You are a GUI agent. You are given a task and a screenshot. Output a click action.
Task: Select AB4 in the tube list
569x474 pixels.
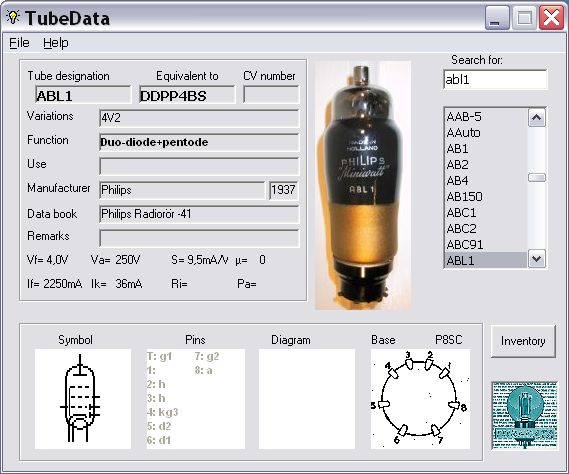[x=486, y=180]
